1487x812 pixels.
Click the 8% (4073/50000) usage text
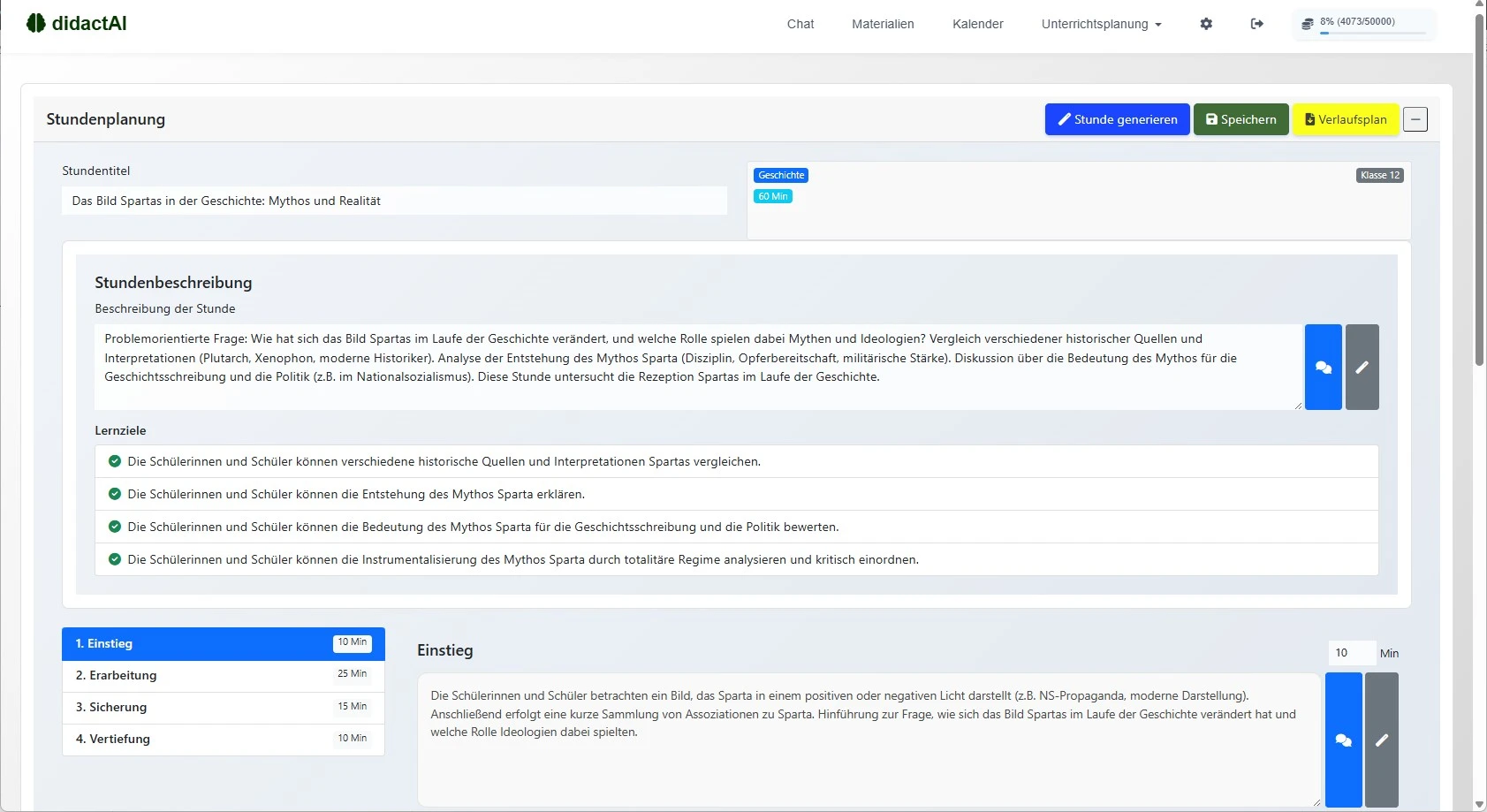click(1357, 21)
